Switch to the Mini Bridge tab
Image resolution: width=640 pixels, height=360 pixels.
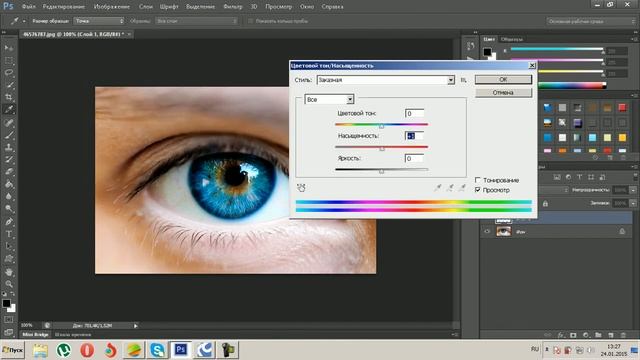point(35,335)
